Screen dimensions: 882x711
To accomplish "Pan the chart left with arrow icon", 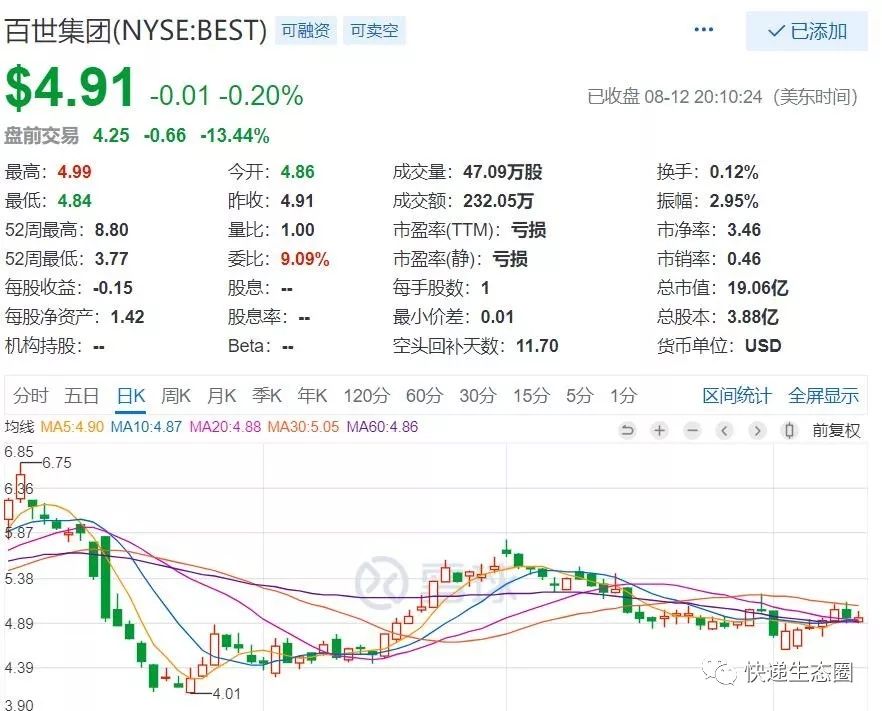I will click(x=724, y=431).
